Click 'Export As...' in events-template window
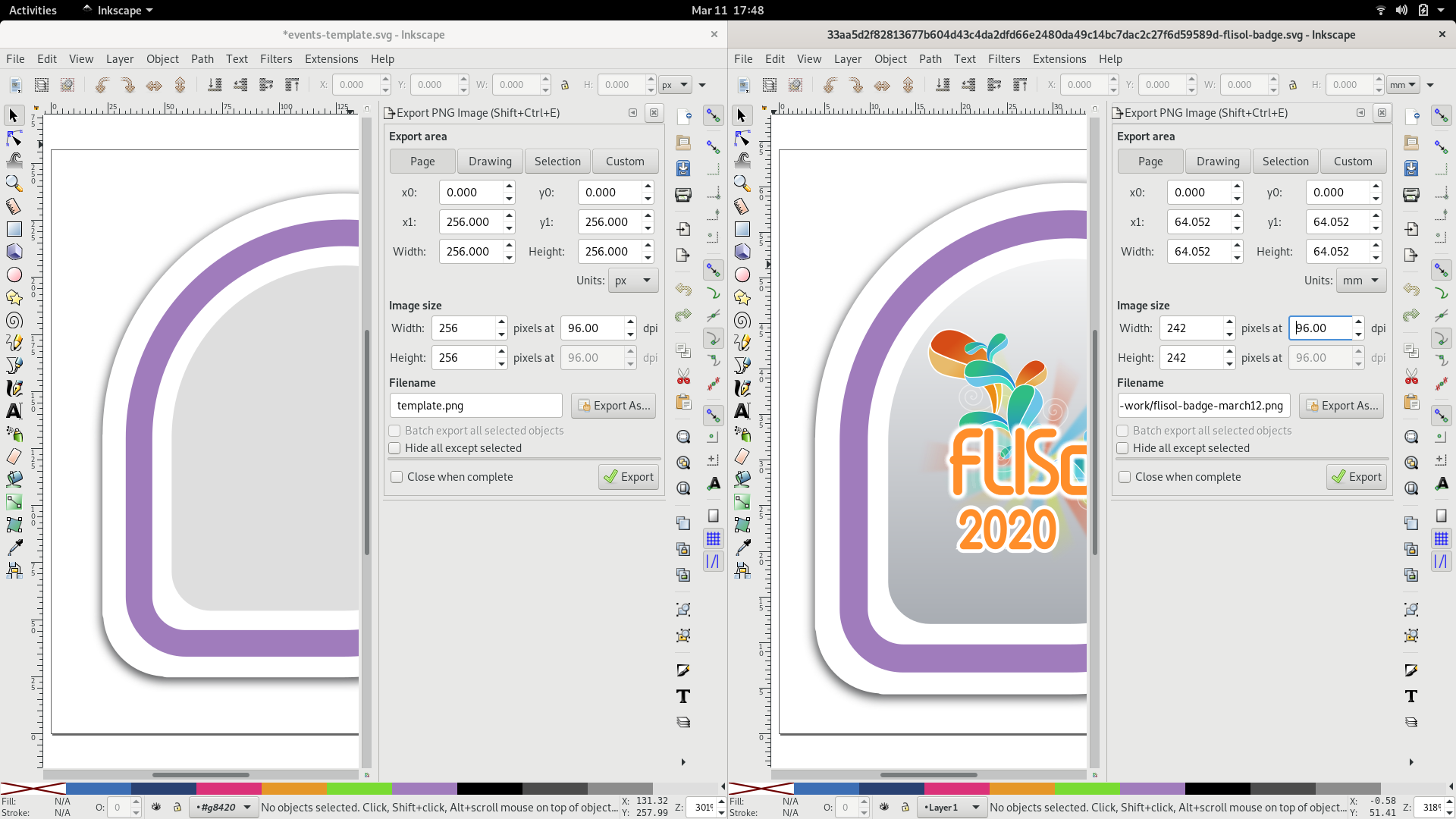This screenshot has width=1456, height=819. point(613,406)
